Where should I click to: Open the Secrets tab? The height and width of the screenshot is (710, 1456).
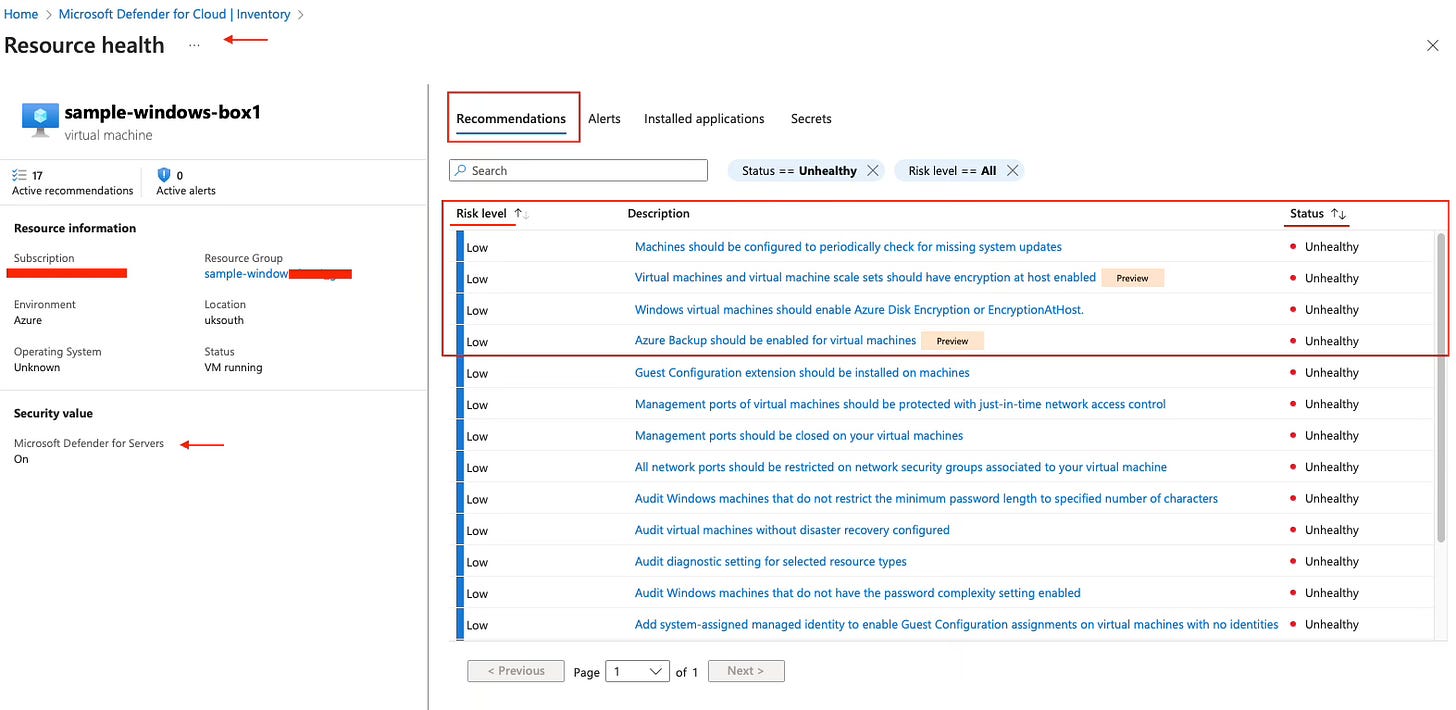tap(811, 119)
